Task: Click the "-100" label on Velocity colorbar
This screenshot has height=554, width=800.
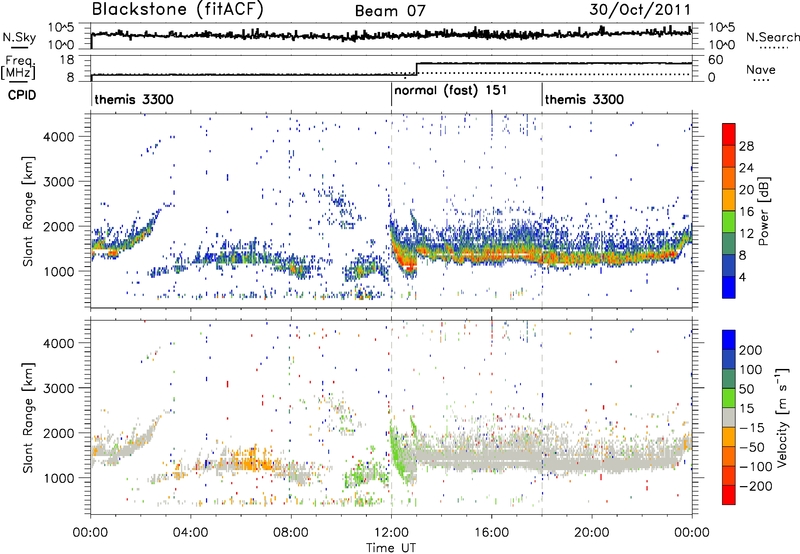Action: (756, 467)
